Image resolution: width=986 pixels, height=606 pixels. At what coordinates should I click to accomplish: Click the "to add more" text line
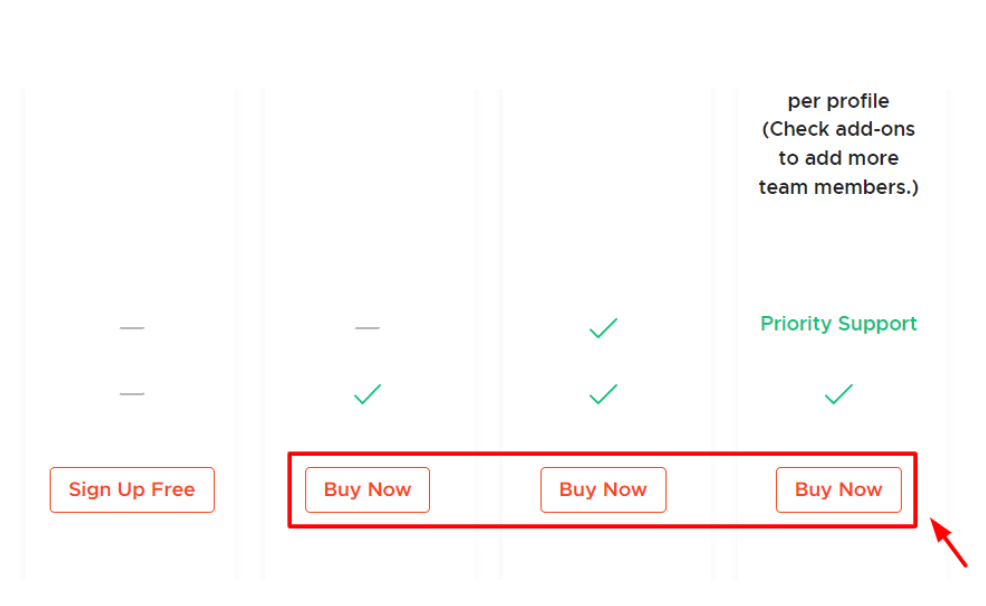[x=838, y=158]
